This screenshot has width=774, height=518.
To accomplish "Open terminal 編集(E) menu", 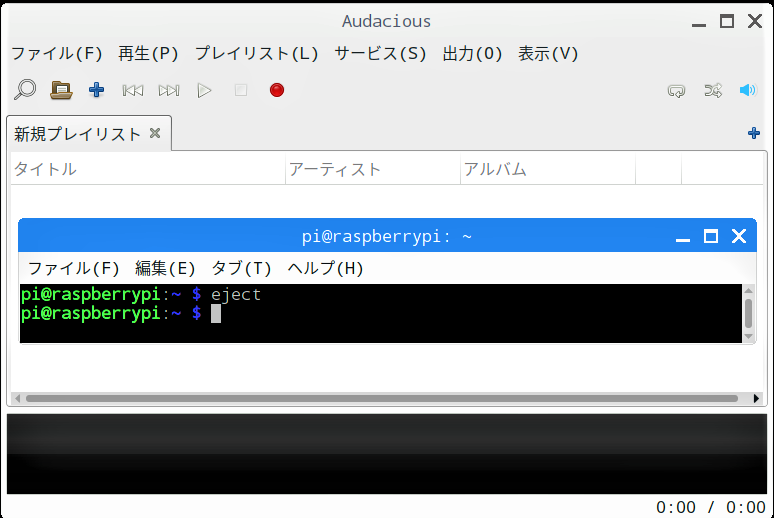I will [x=165, y=268].
